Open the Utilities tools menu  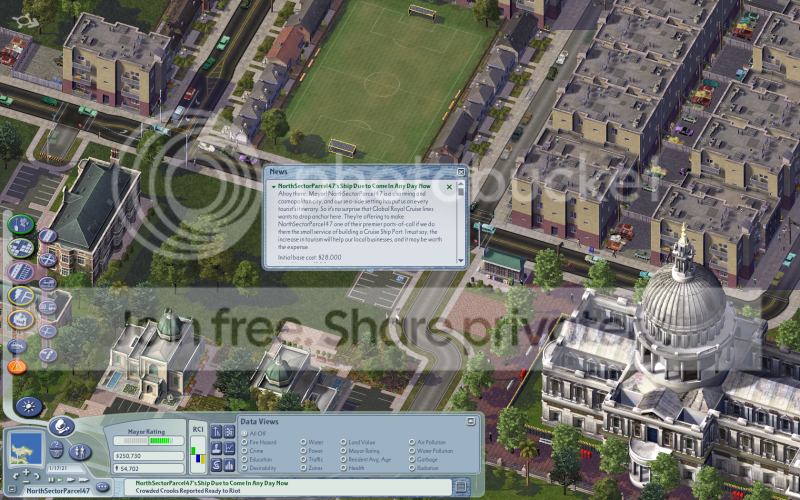pos(20,296)
